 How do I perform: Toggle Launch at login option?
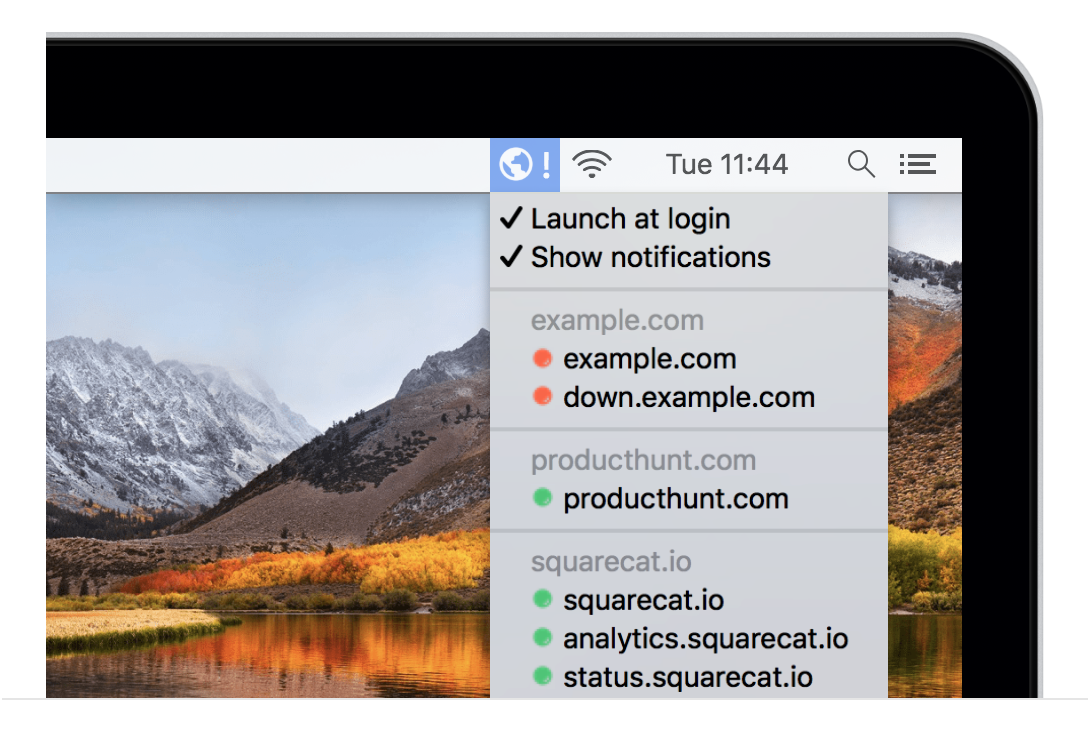click(x=689, y=219)
